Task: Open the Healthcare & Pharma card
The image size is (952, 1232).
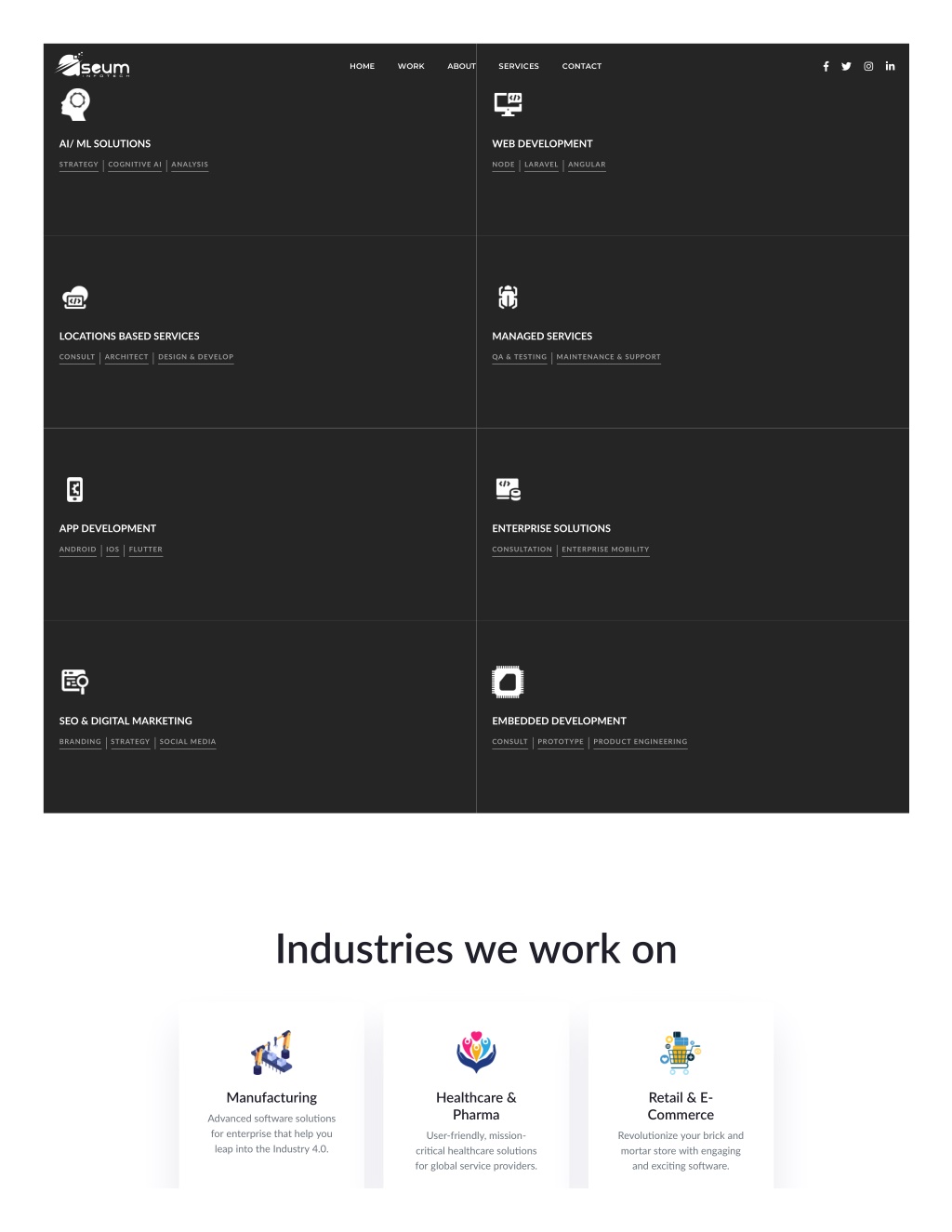Action: tap(476, 1097)
